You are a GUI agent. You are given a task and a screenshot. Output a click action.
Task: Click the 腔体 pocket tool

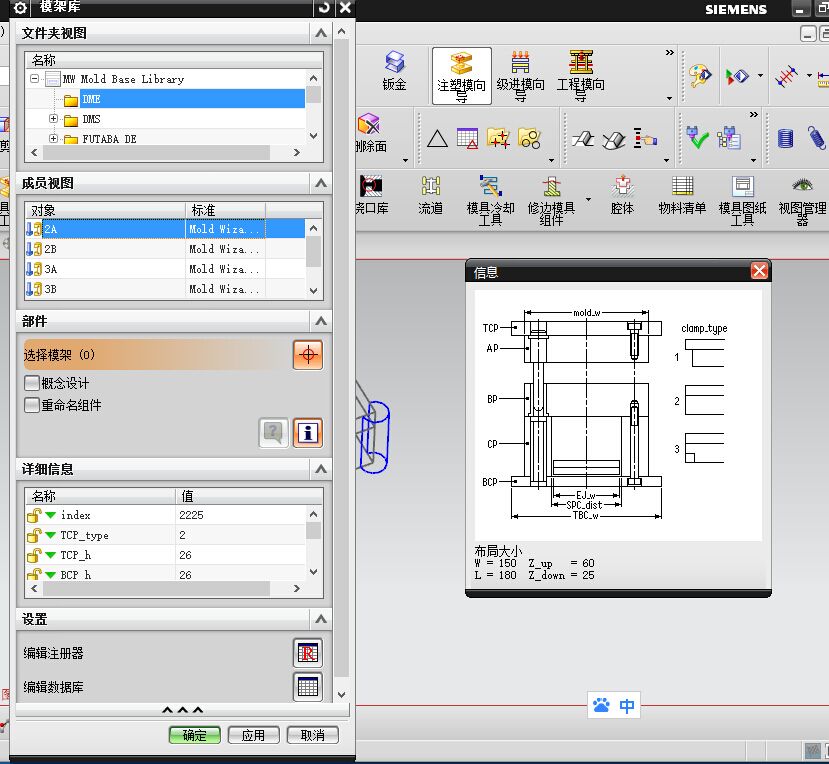[x=622, y=195]
